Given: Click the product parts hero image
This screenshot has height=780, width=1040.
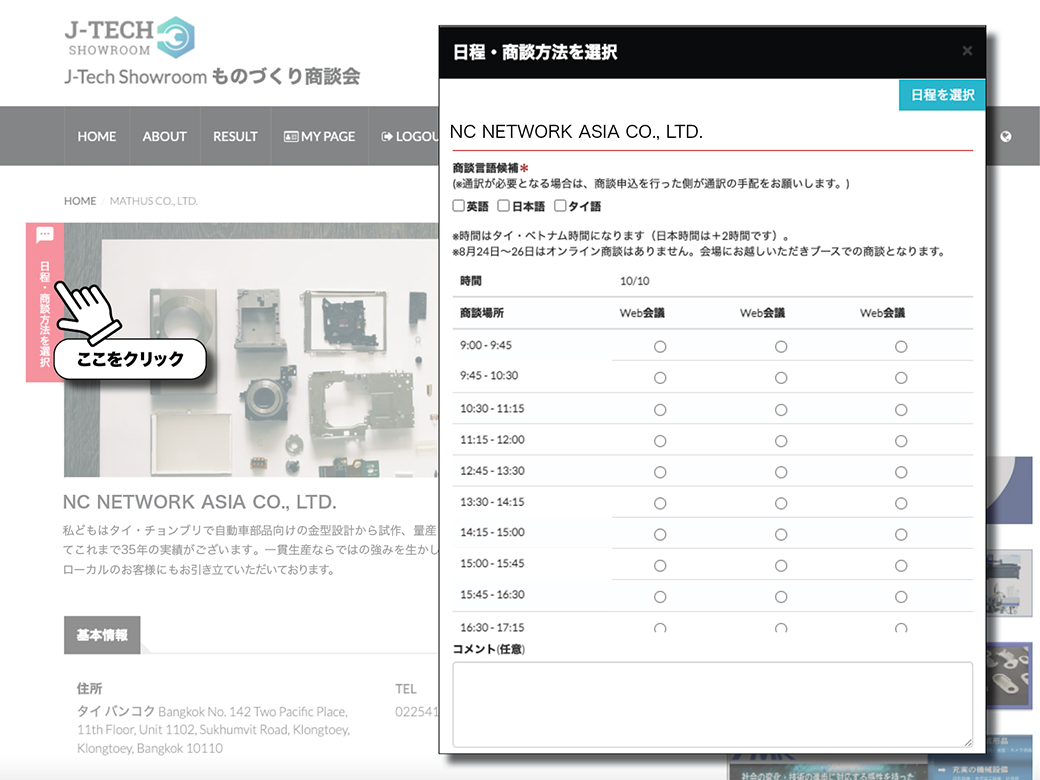Looking at the screenshot, I should click(x=251, y=350).
